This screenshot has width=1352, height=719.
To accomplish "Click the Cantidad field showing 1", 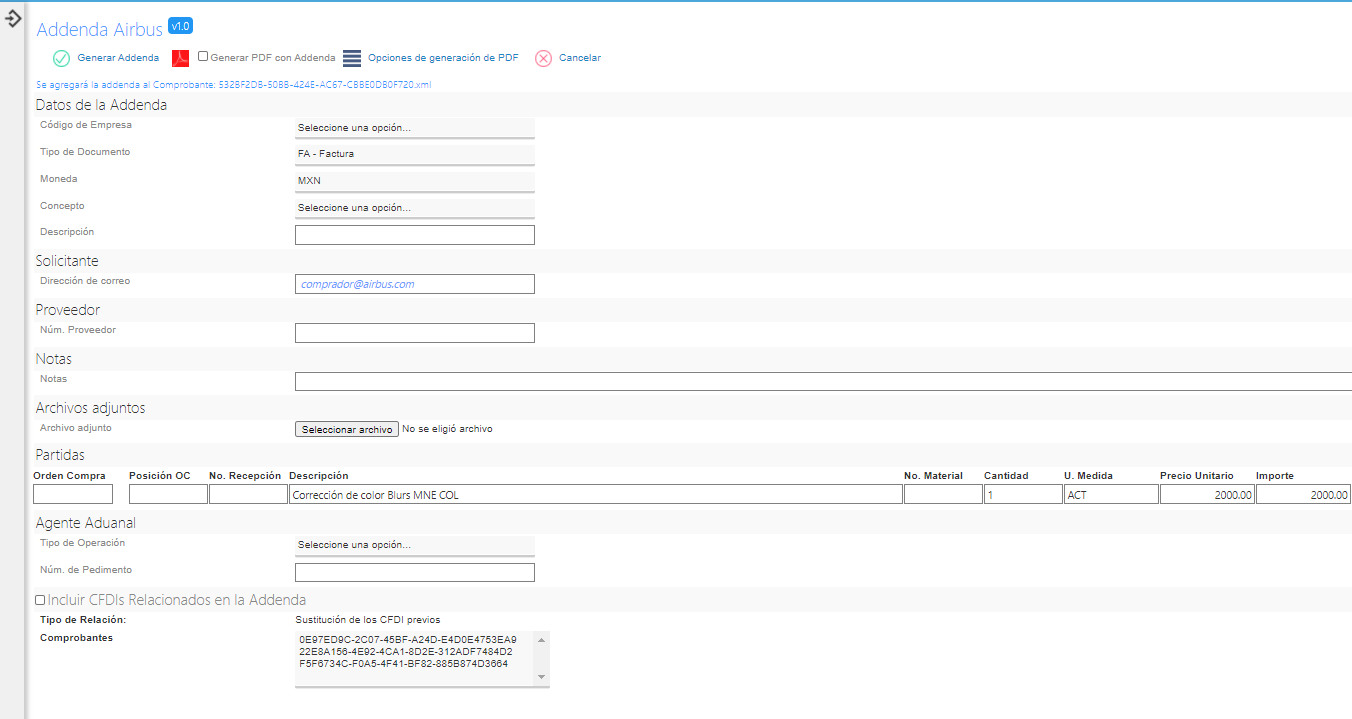I will 1023,494.
